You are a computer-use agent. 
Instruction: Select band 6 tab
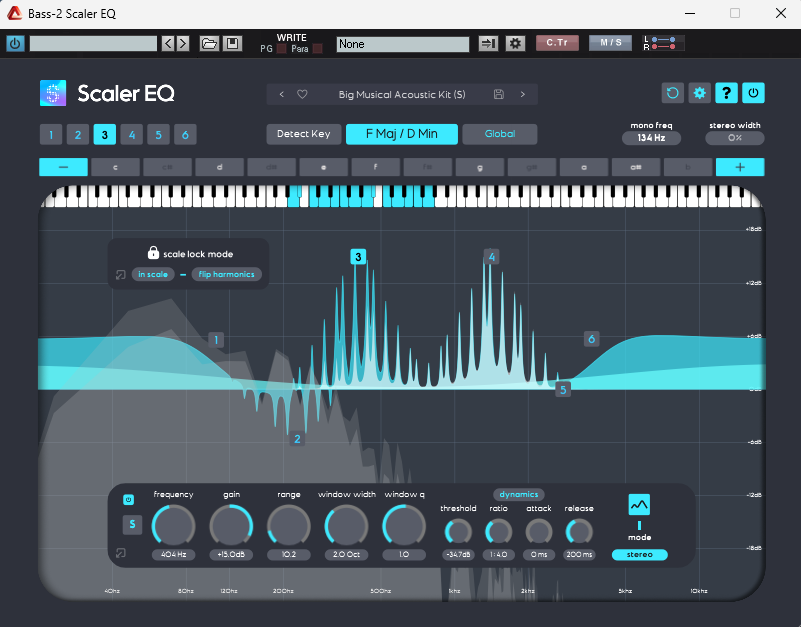(x=185, y=135)
